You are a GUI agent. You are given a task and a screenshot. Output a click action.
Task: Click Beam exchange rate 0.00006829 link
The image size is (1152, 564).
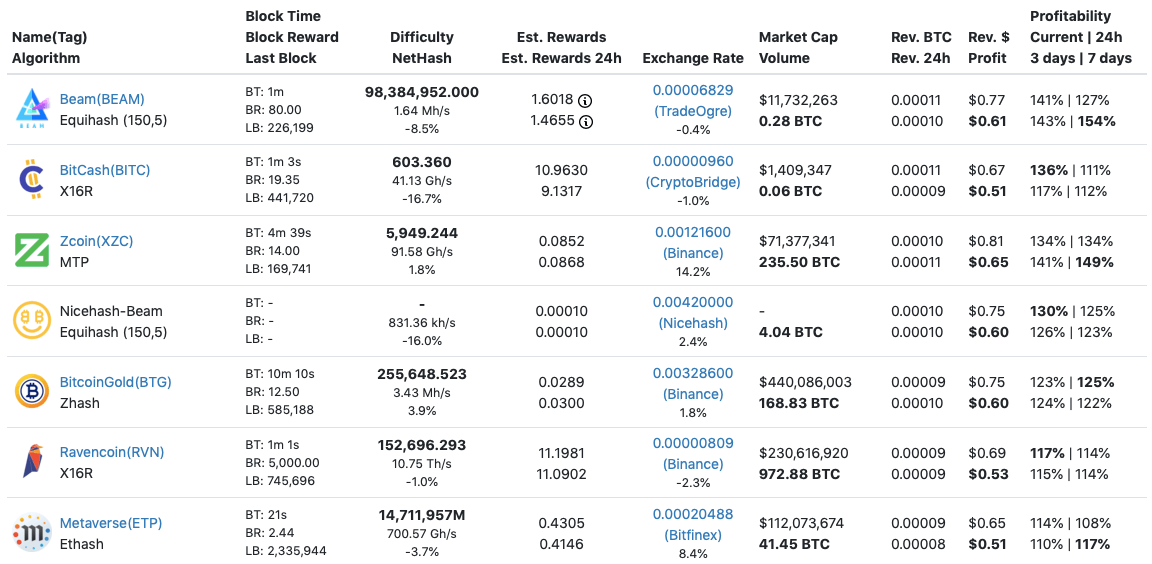[x=693, y=90]
